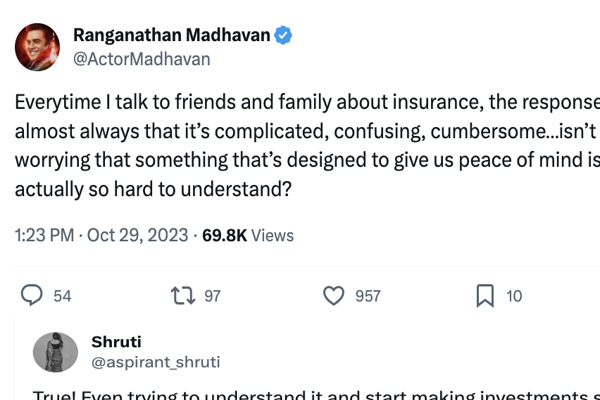Open Shruti's profile avatar

[x=56, y=352]
